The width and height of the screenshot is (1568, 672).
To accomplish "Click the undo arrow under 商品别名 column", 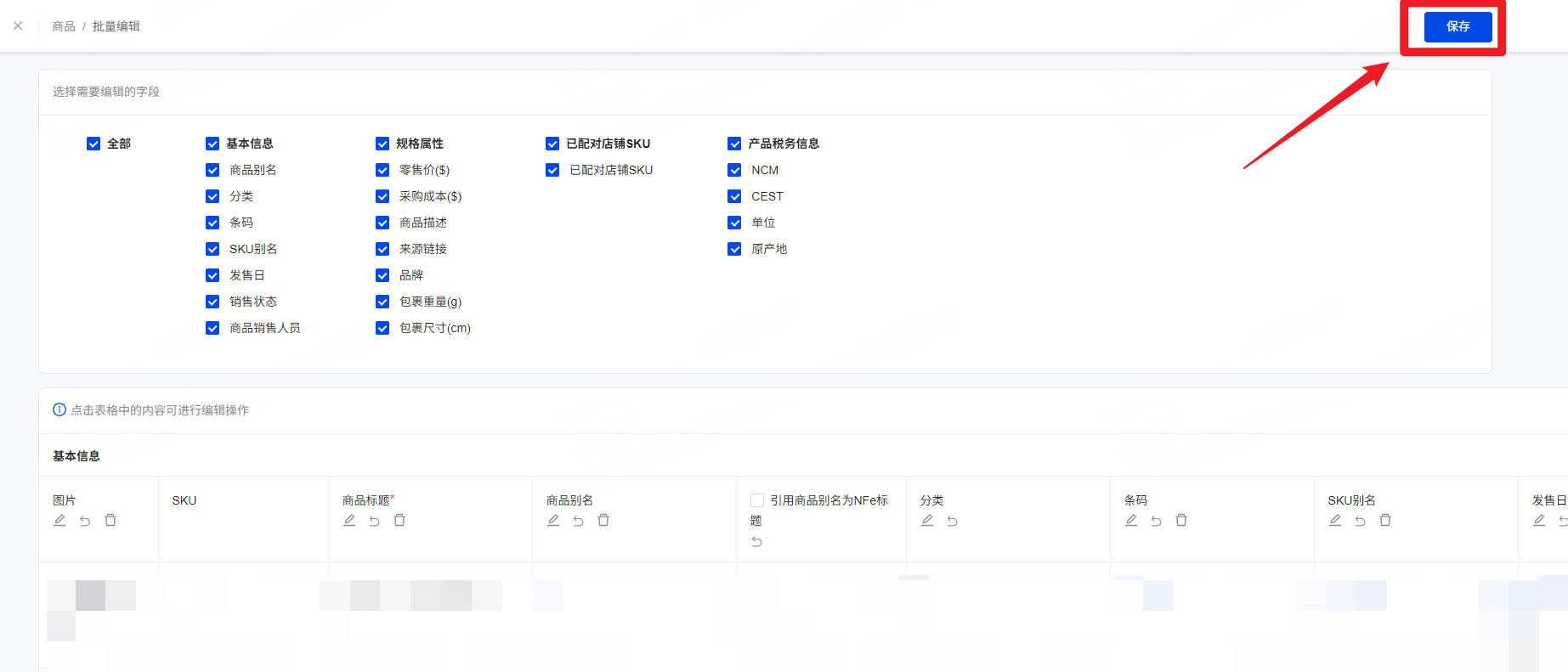I will pos(578,521).
